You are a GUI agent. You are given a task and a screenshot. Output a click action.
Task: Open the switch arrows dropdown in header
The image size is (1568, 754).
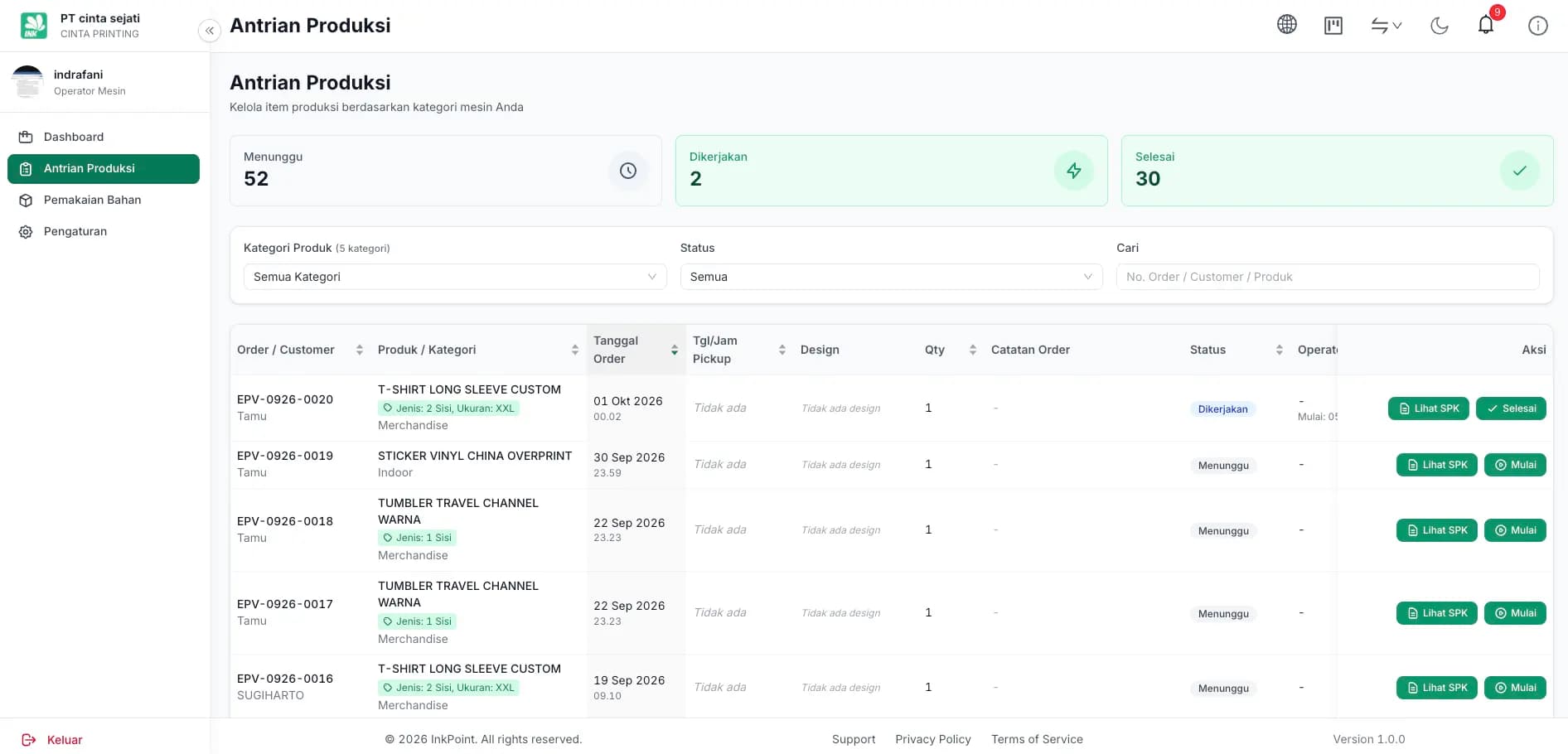point(1386,26)
